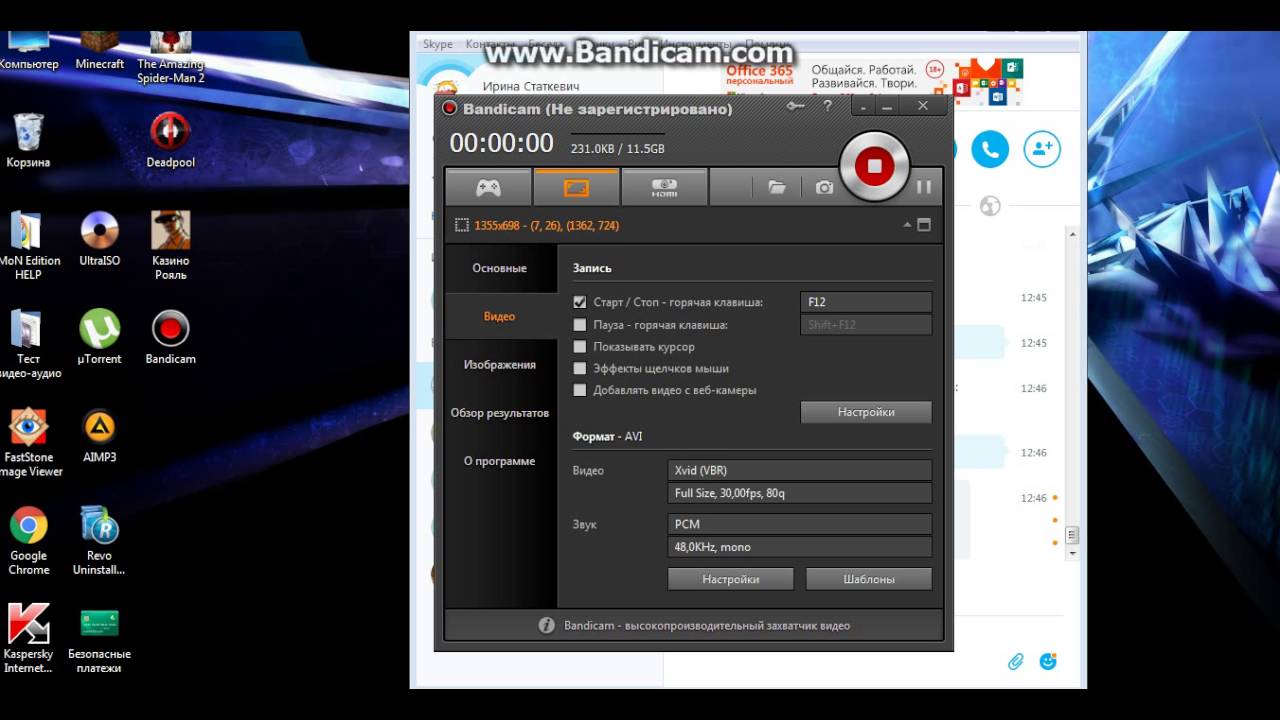Viewport: 1280px width, 720px height.
Task: Open Revo Uninstaller desktop shortcut
Action: point(100,541)
